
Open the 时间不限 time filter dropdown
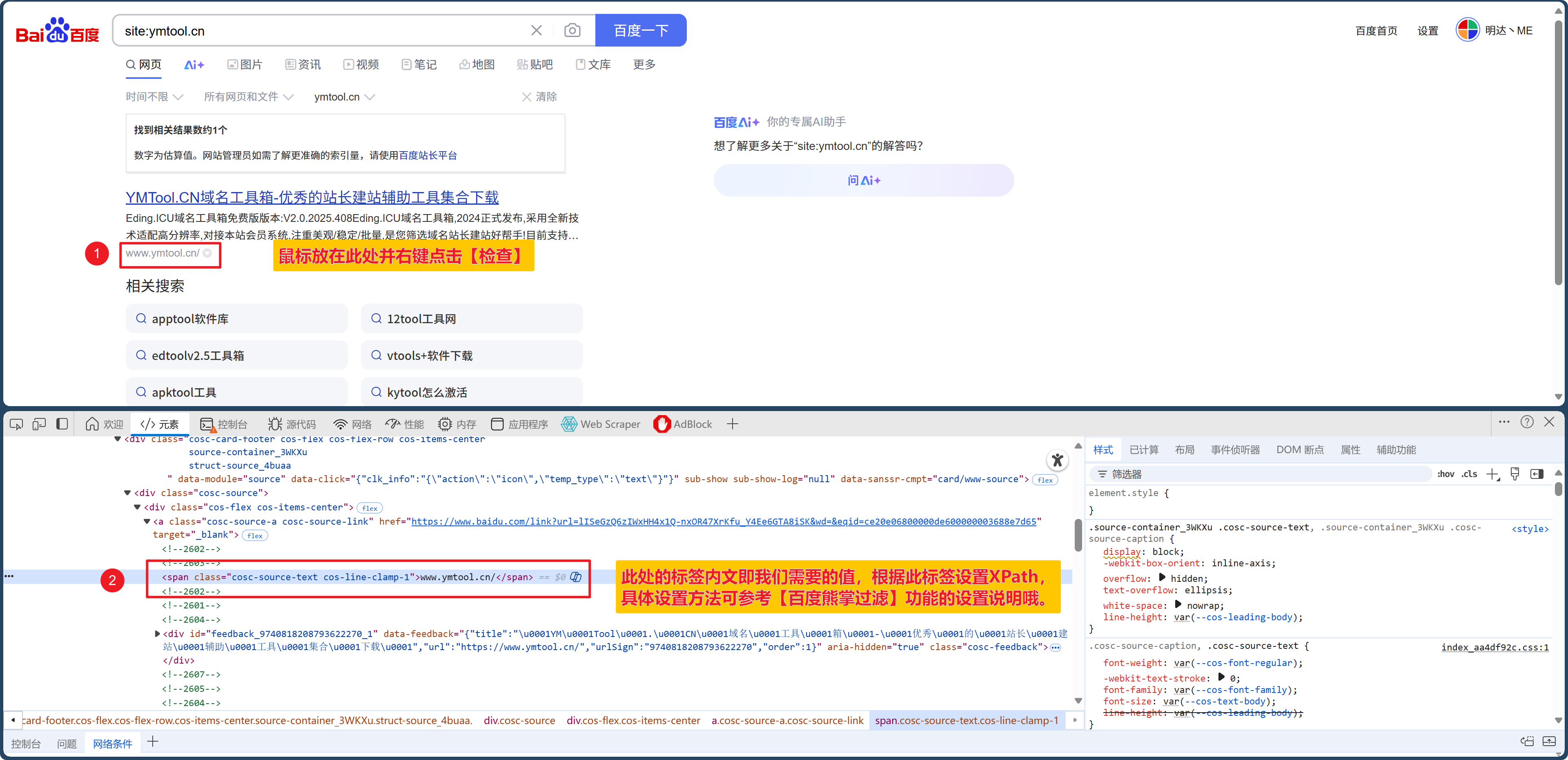[155, 97]
